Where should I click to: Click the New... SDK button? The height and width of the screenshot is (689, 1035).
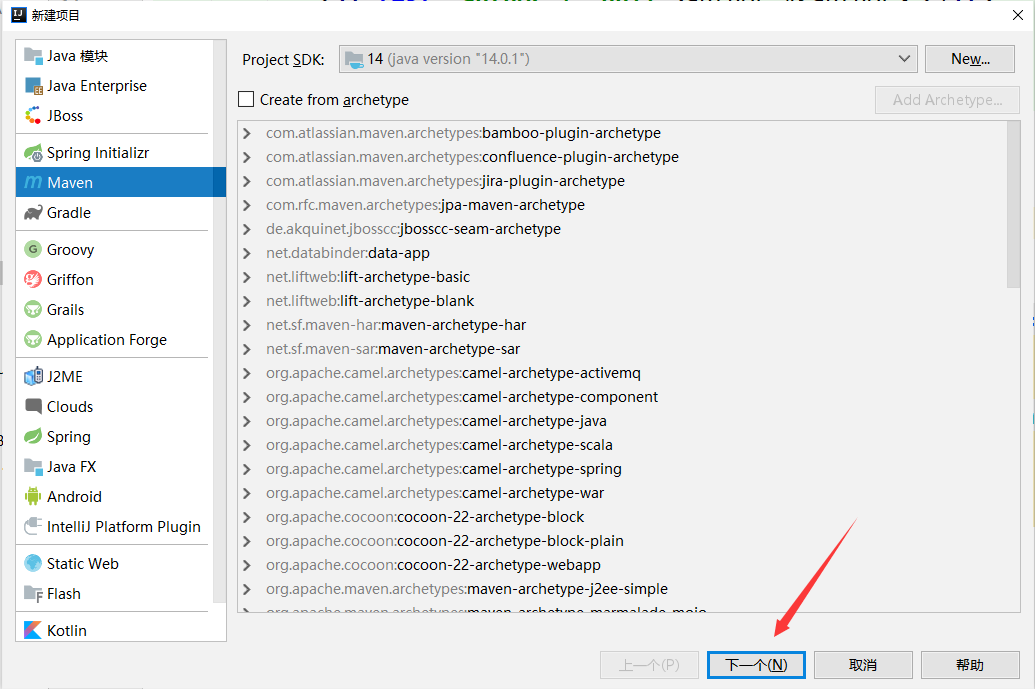tap(970, 59)
